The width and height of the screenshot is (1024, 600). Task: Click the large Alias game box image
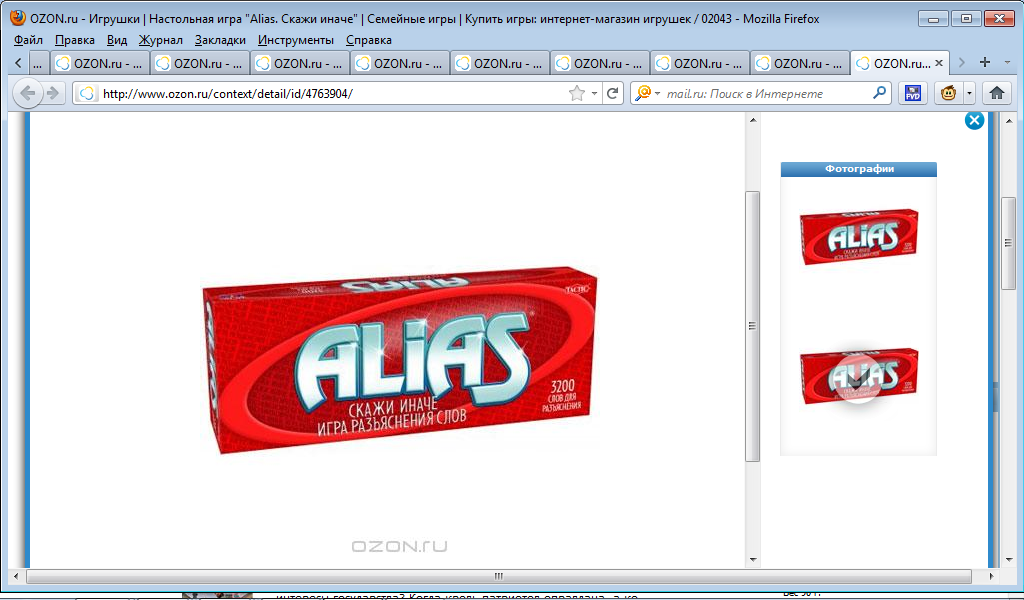[400, 359]
